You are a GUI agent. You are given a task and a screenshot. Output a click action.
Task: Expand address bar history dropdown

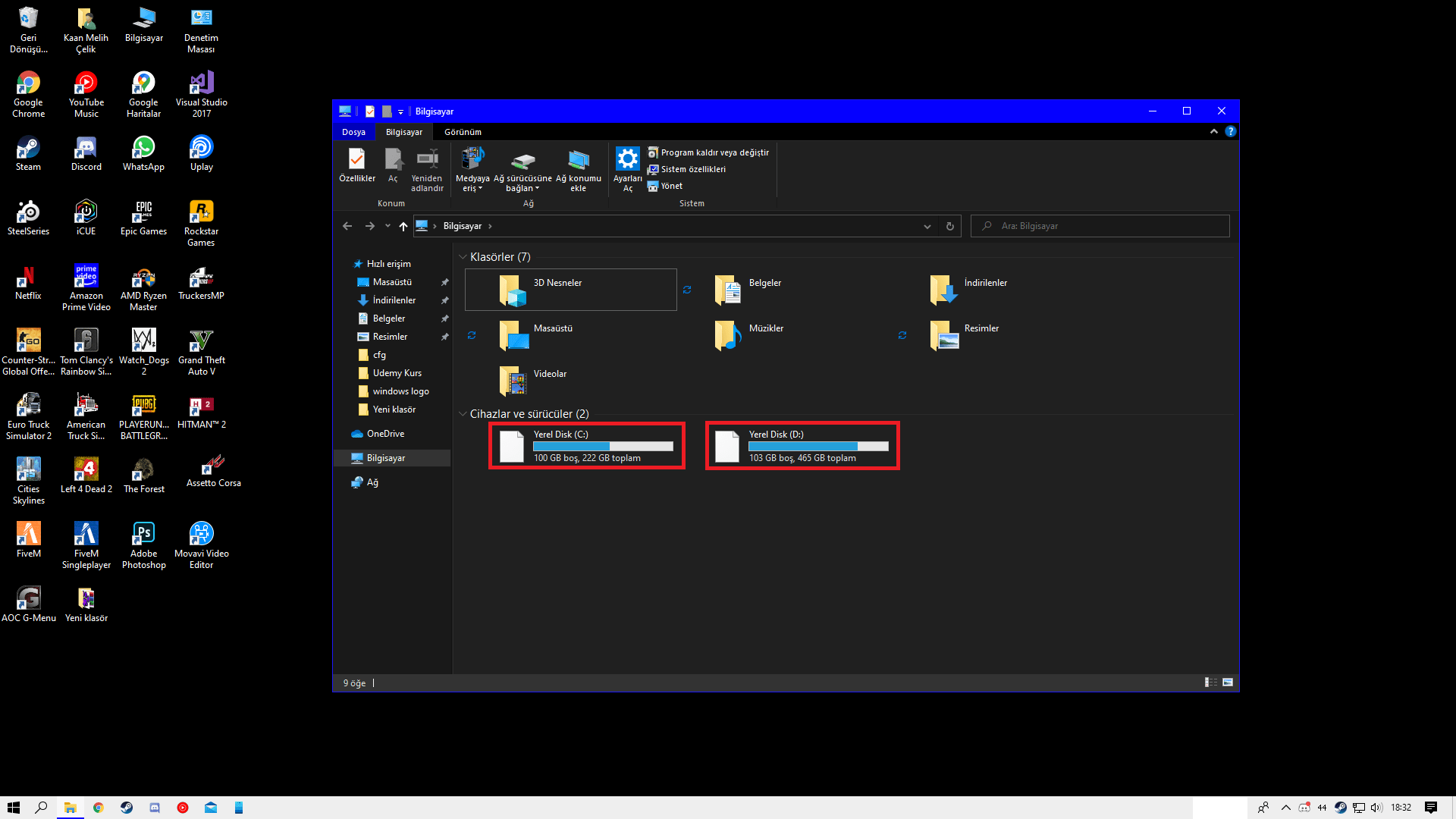(927, 226)
